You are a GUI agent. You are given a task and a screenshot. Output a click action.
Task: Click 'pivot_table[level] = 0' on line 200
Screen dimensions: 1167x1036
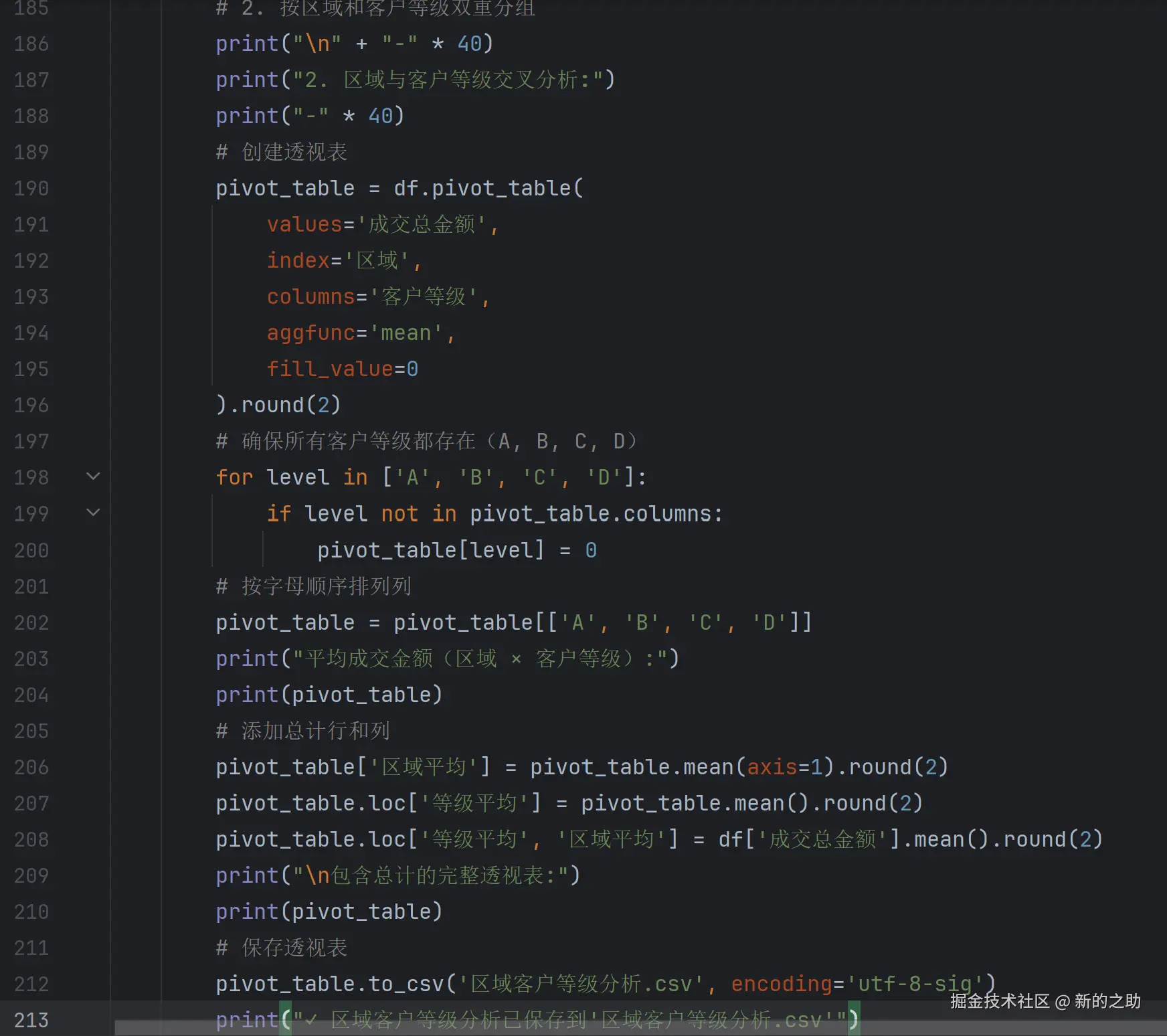(x=457, y=550)
